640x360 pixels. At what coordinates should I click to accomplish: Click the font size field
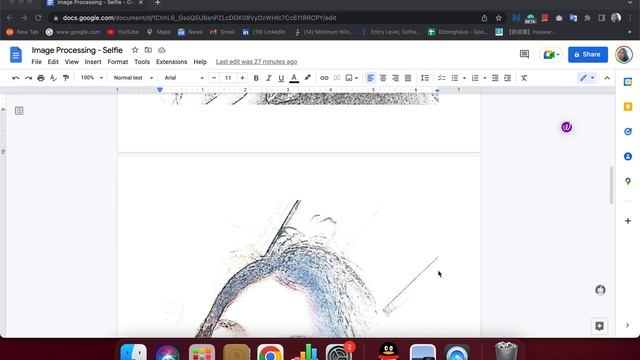pos(228,78)
